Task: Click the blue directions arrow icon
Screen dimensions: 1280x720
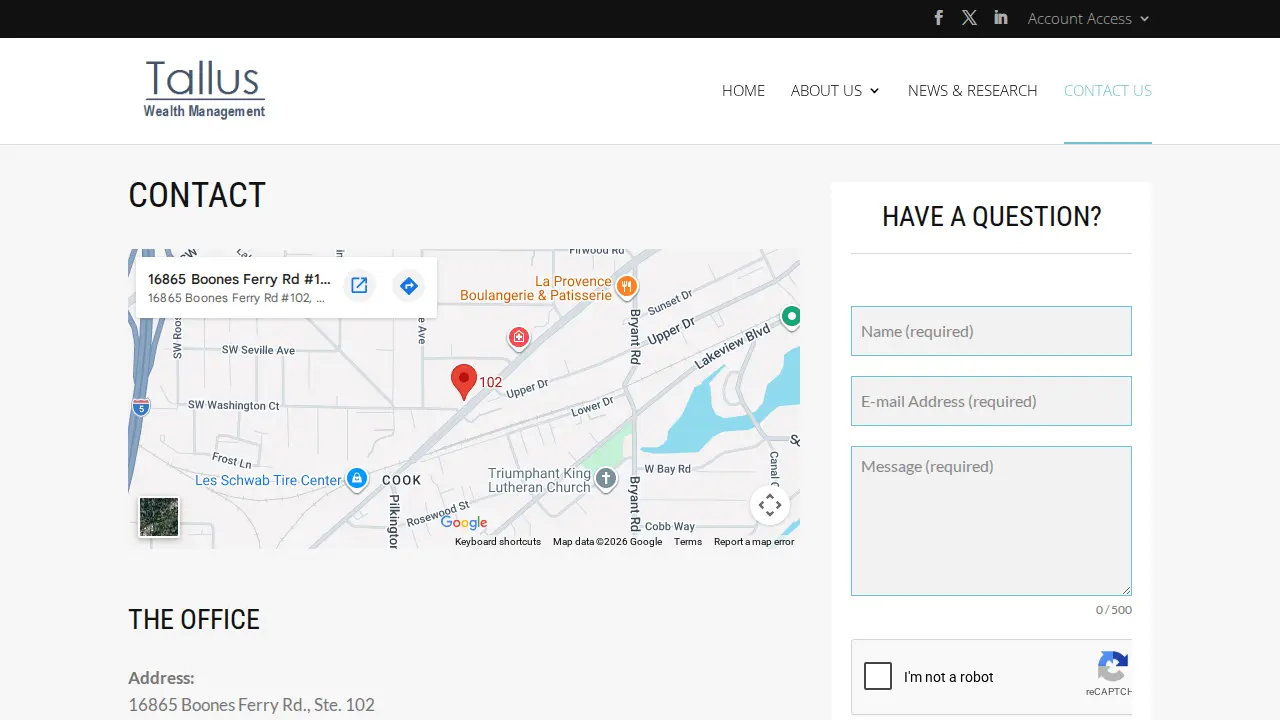Action: (408, 286)
